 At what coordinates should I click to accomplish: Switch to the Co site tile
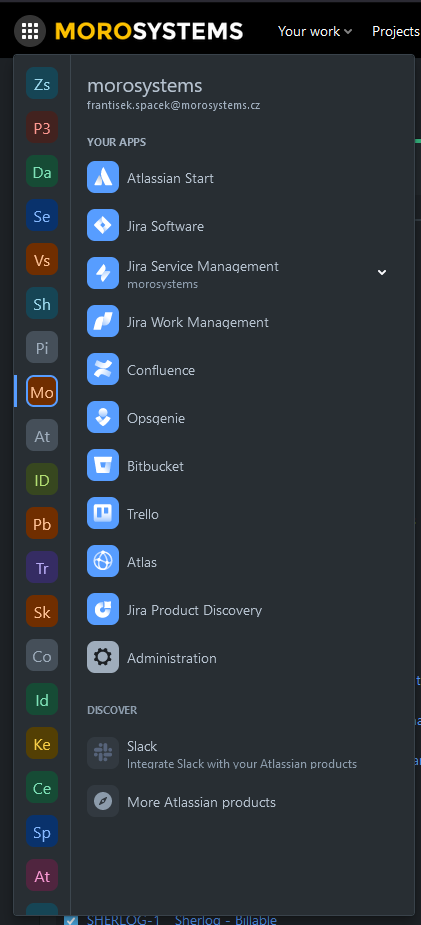pos(42,656)
